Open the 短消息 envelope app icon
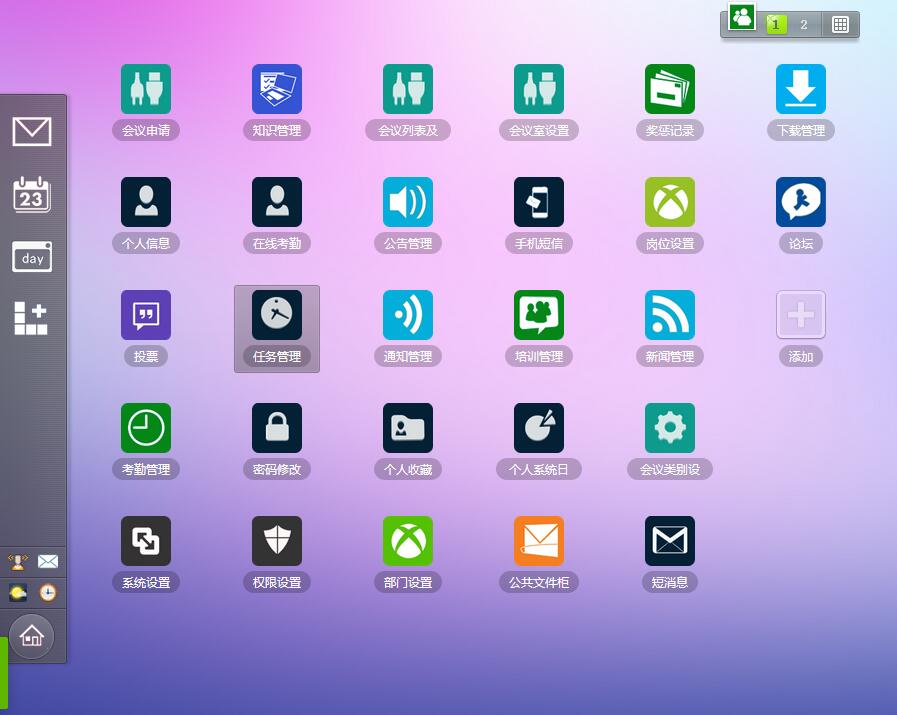Image resolution: width=897 pixels, height=715 pixels. coord(670,541)
